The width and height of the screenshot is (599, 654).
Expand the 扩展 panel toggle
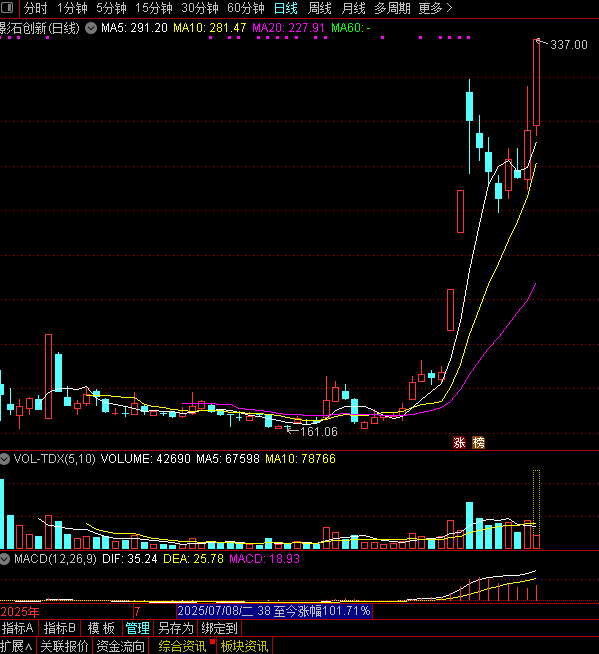point(17,646)
